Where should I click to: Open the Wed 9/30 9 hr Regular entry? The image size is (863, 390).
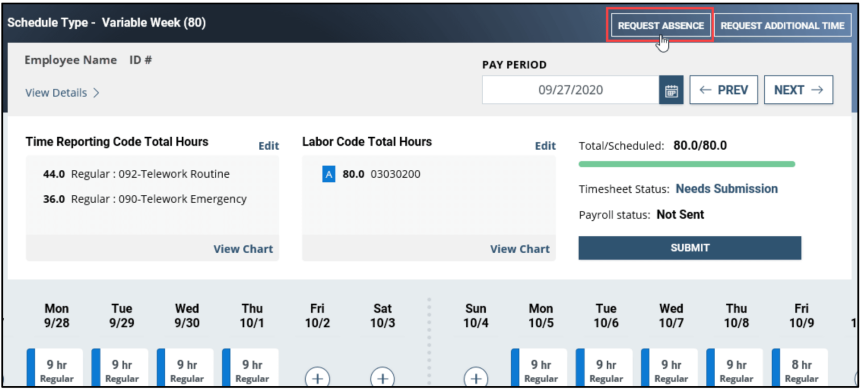click(185, 368)
